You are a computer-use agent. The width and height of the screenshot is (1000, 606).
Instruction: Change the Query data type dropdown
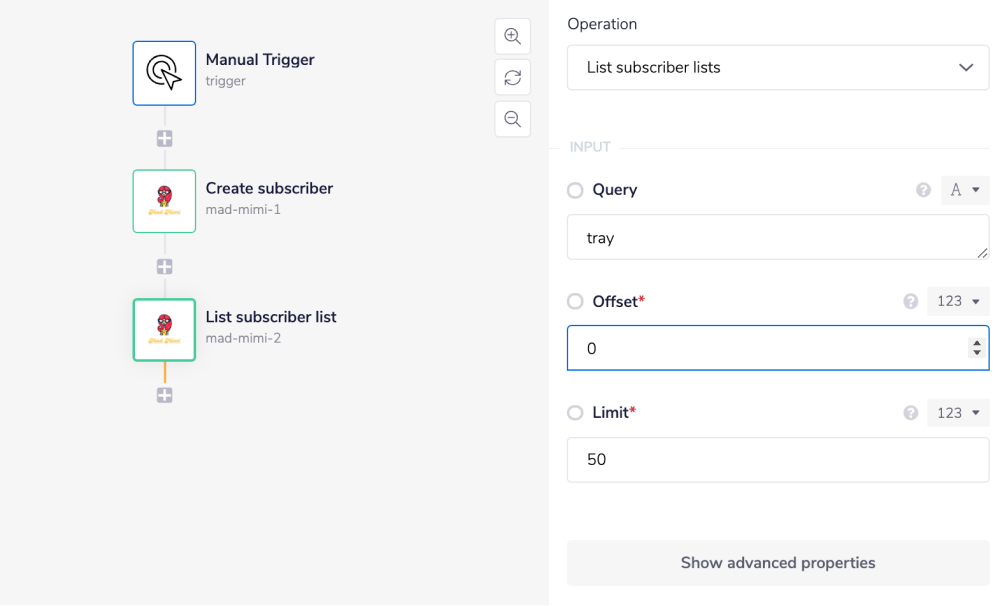[964, 190]
